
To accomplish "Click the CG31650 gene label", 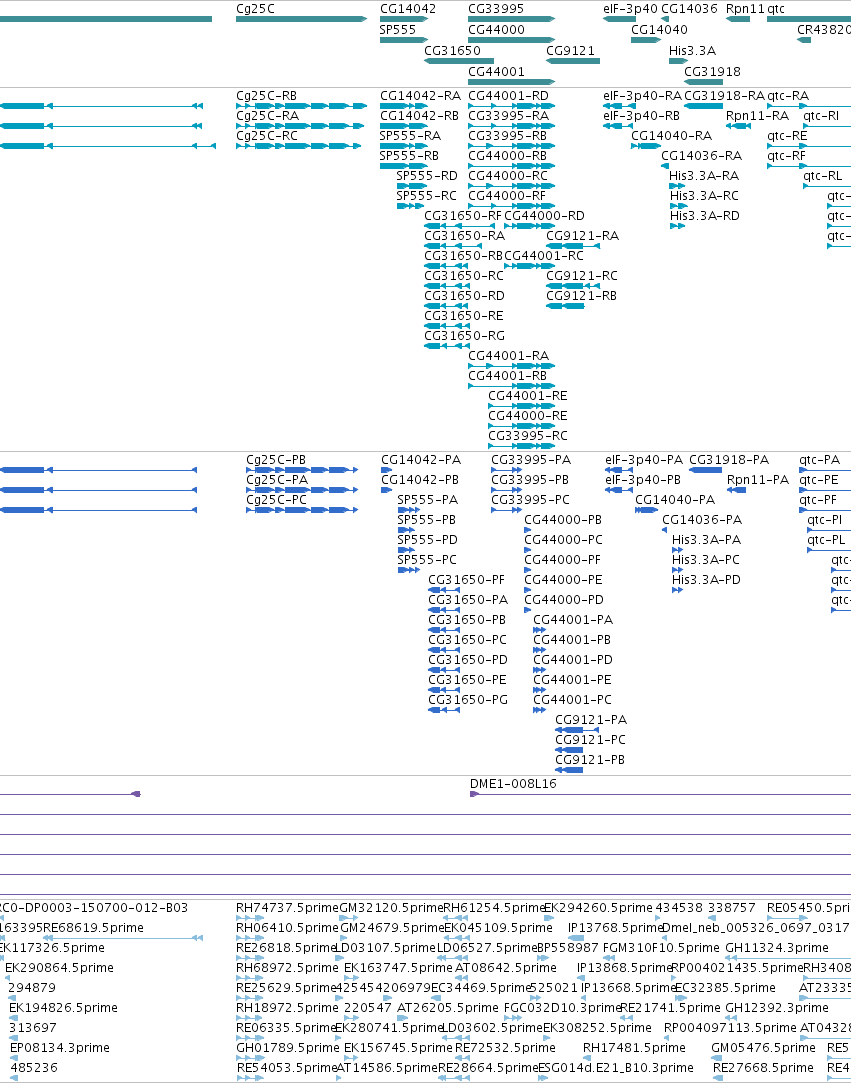I will pos(452,50).
